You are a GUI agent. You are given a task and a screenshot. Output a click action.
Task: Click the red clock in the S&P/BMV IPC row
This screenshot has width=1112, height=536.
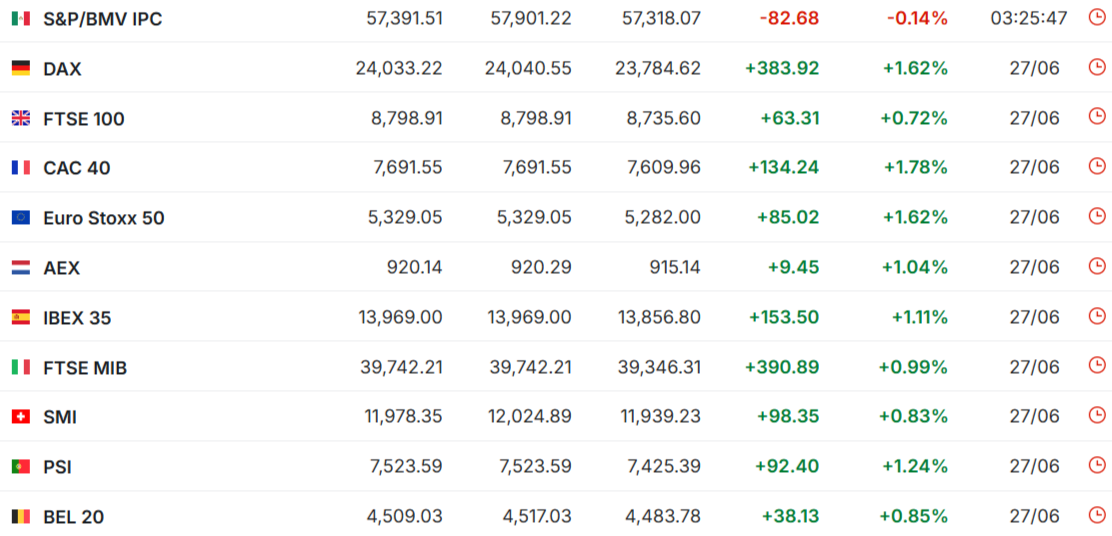coord(1096,17)
